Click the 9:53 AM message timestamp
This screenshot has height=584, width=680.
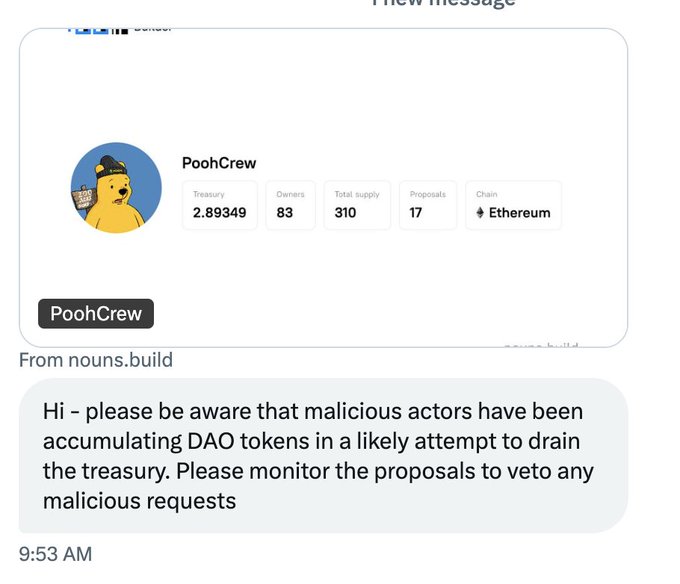coord(55,553)
